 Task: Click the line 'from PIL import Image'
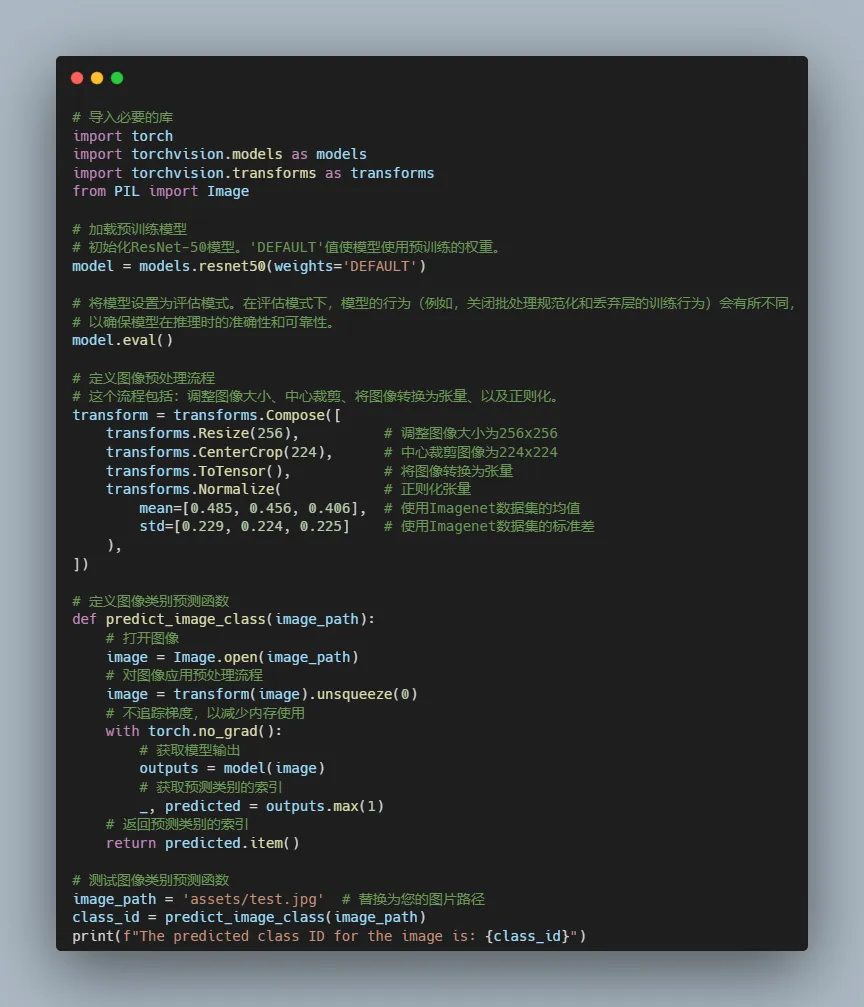161,191
